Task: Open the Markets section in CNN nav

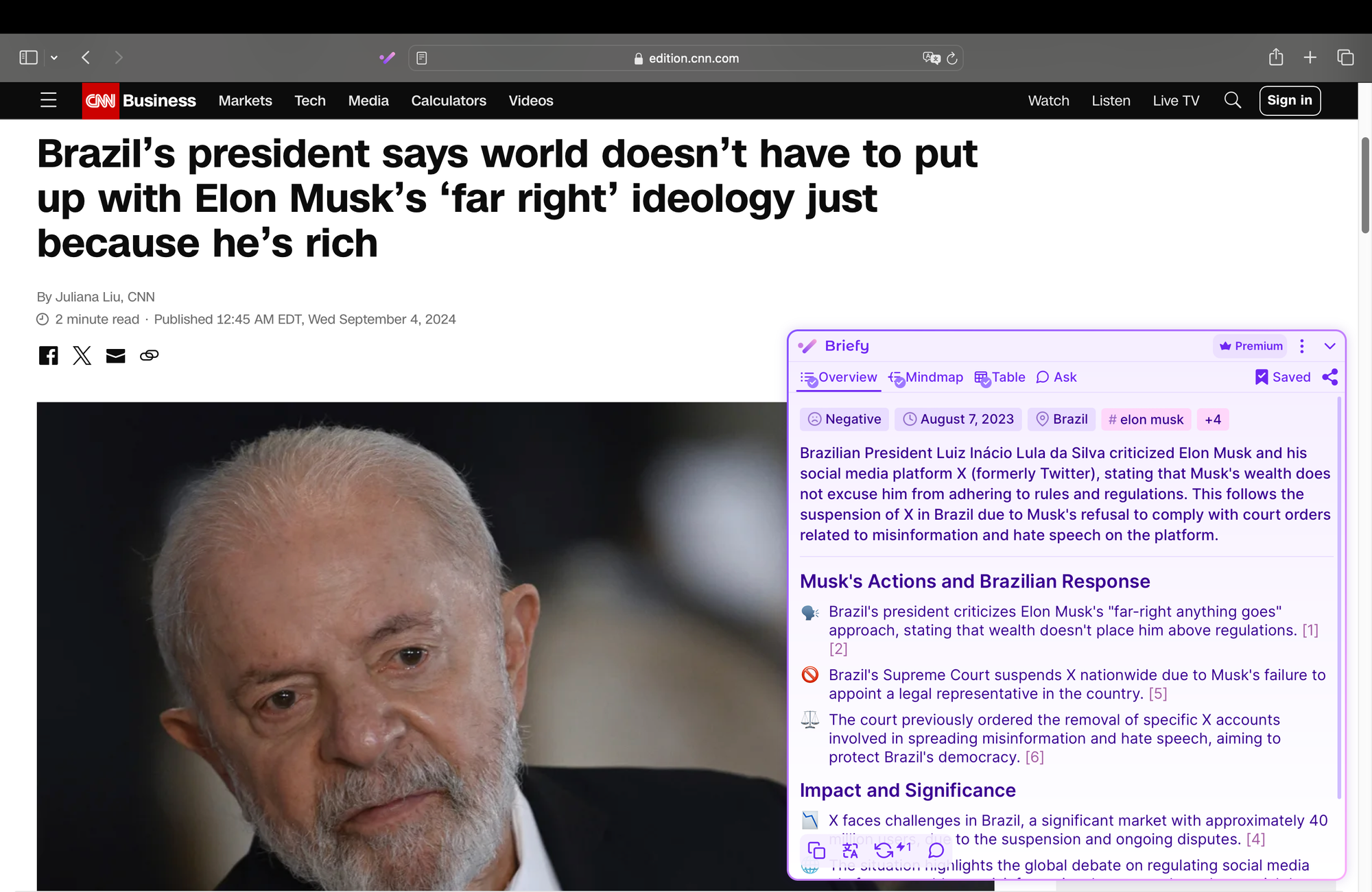Action: (x=245, y=101)
